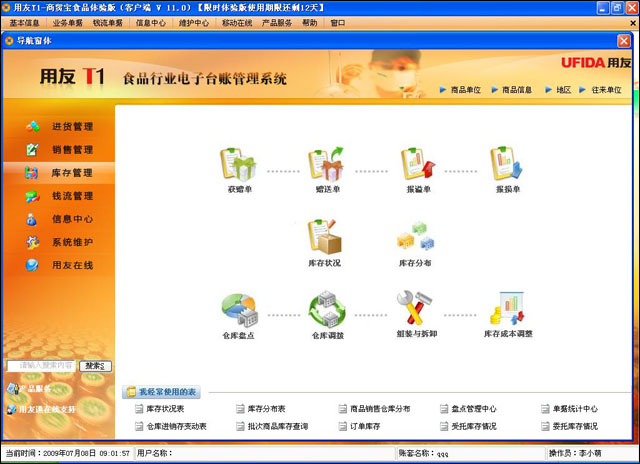Select 系统维护 in the sidebar

tap(59, 242)
